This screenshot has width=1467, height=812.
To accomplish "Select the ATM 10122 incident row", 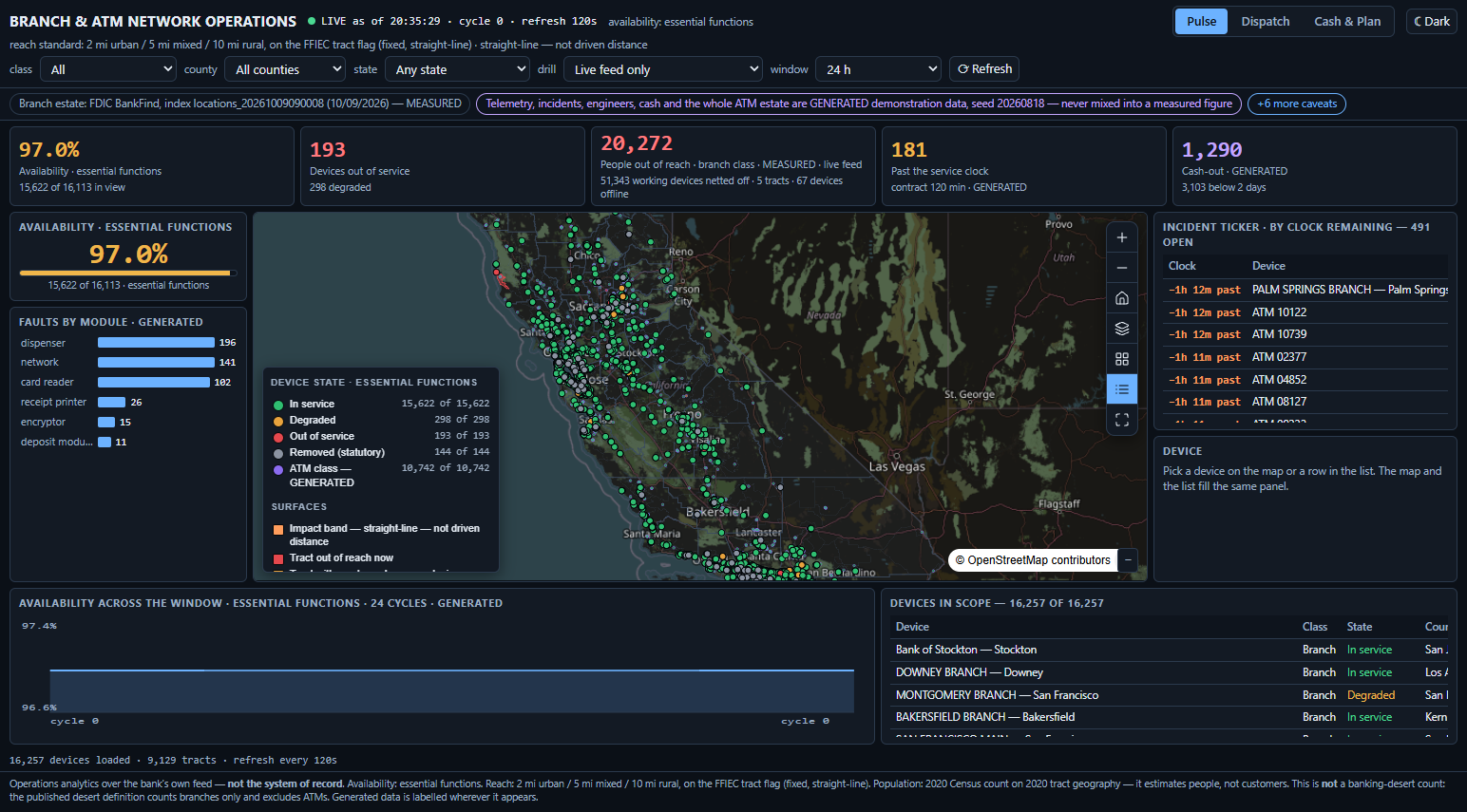I will click(x=1305, y=312).
